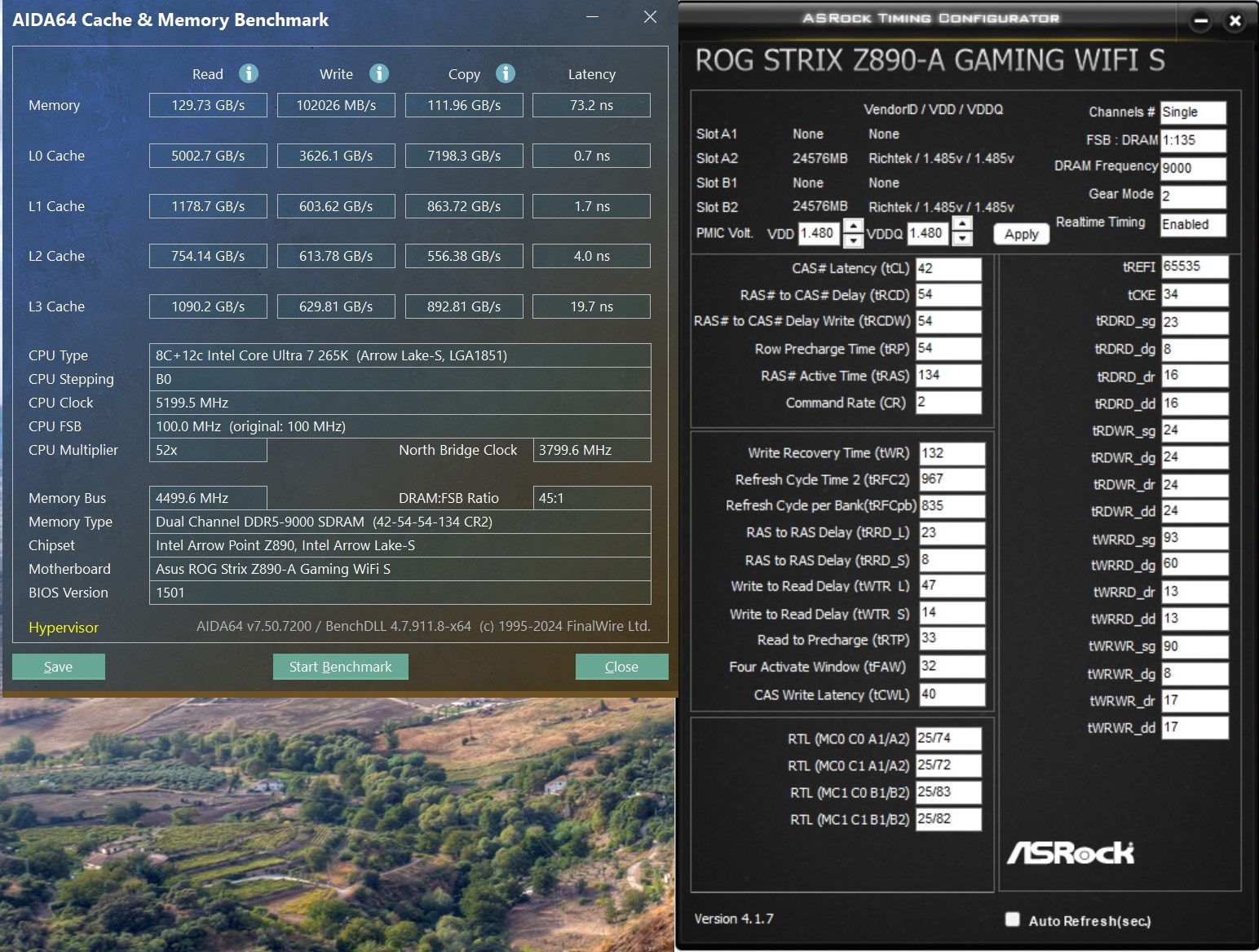Click the CAS# Latency (tCL) field

(948, 269)
